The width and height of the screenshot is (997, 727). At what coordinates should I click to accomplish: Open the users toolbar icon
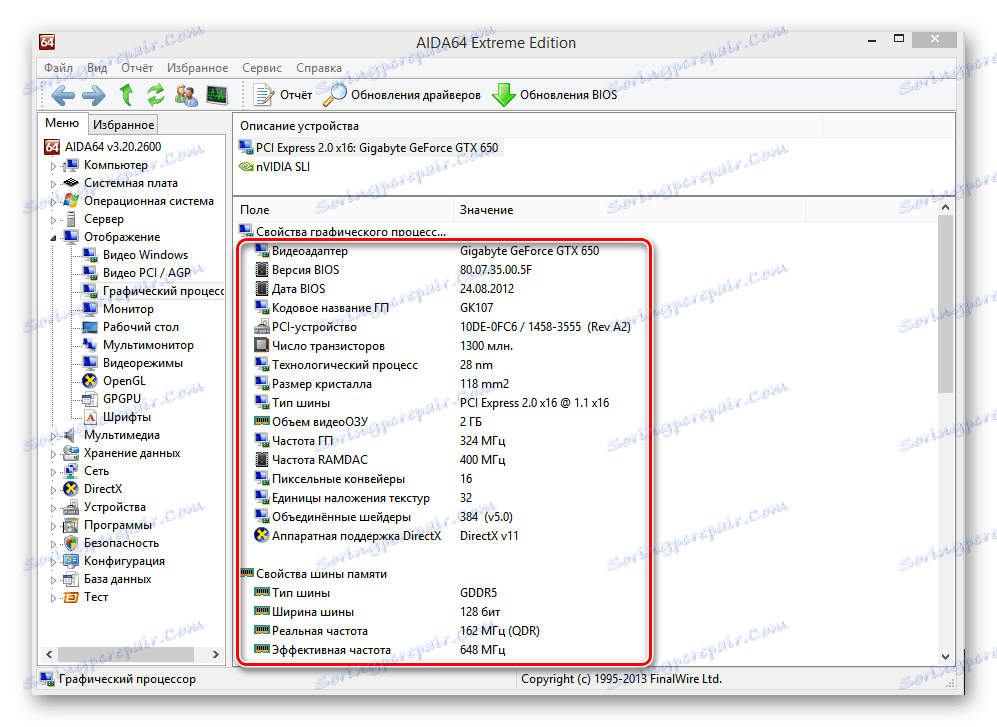pyautogui.click(x=186, y=95)
